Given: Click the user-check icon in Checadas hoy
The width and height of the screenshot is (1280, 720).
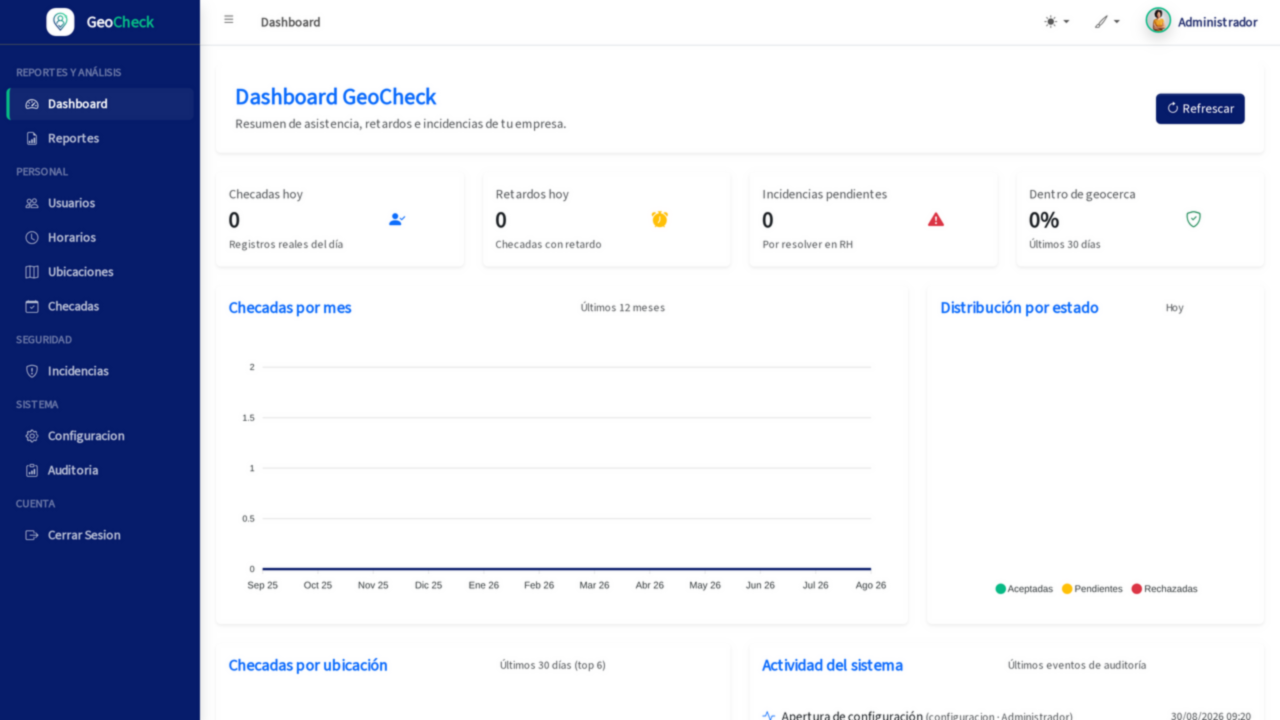Looking at the screenshot, I should (x=397, y=219).
